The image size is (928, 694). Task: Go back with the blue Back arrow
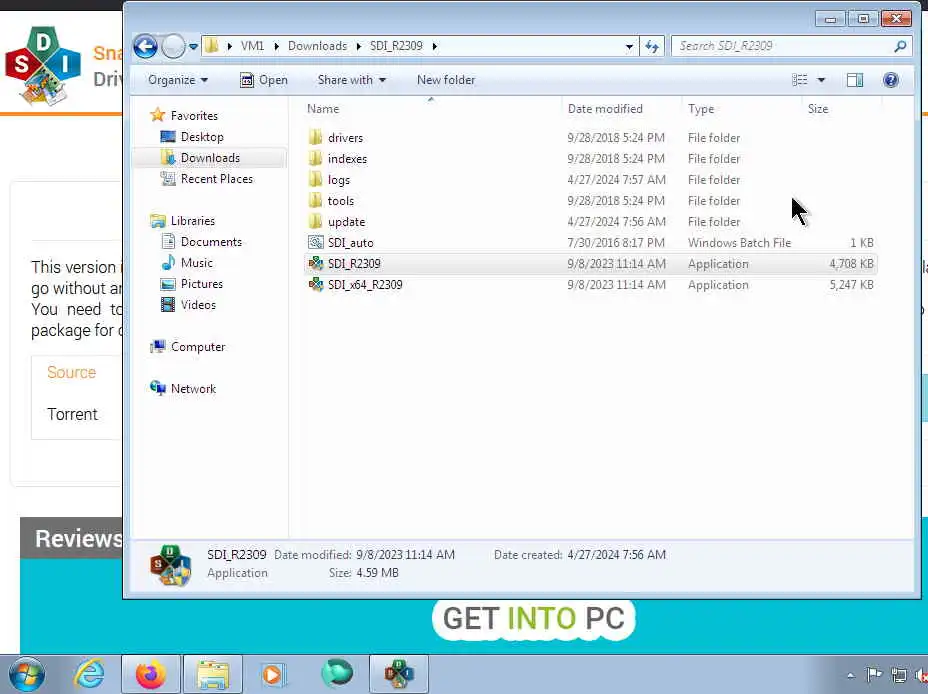click(x=145, y=46)
